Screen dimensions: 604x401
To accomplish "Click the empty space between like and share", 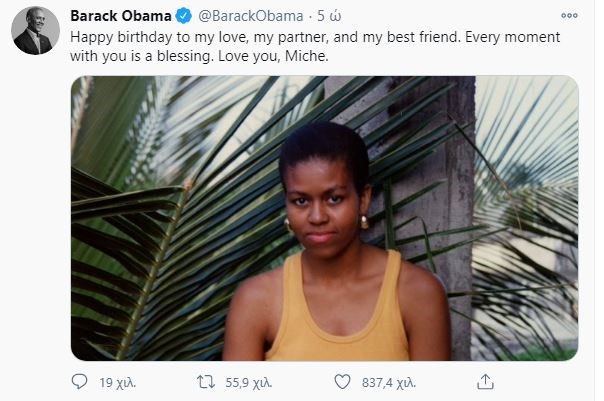I will 445,381.
